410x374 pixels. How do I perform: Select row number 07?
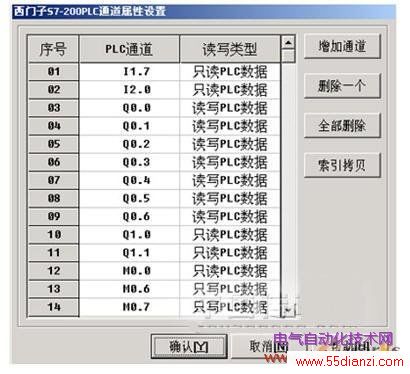pos(54,180)
